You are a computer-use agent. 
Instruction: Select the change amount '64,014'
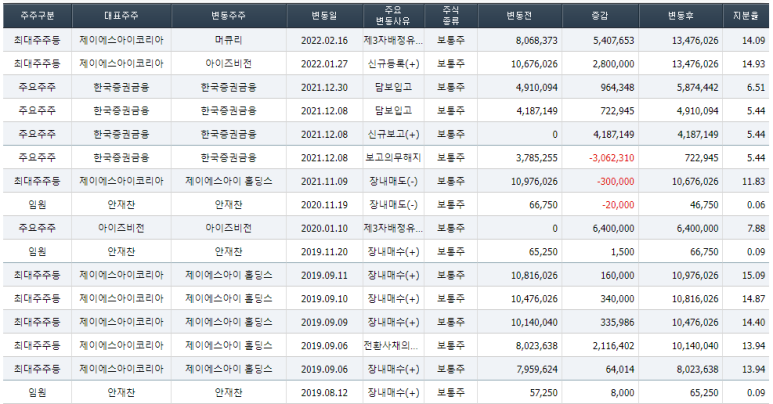(620, 369)
